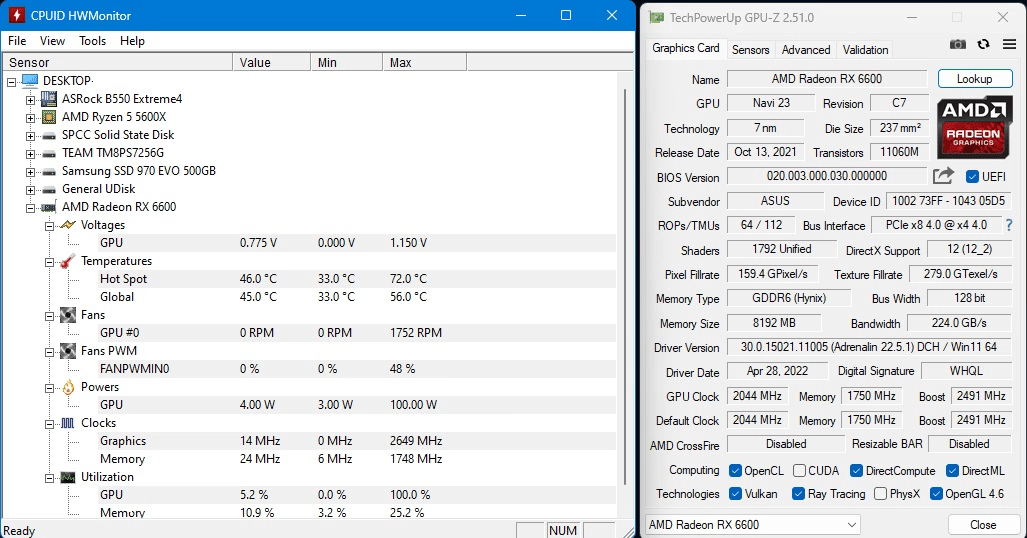Collapse the DESKTOP root node
Viewport: 1027px width, 538px height.
pos(11,82)
